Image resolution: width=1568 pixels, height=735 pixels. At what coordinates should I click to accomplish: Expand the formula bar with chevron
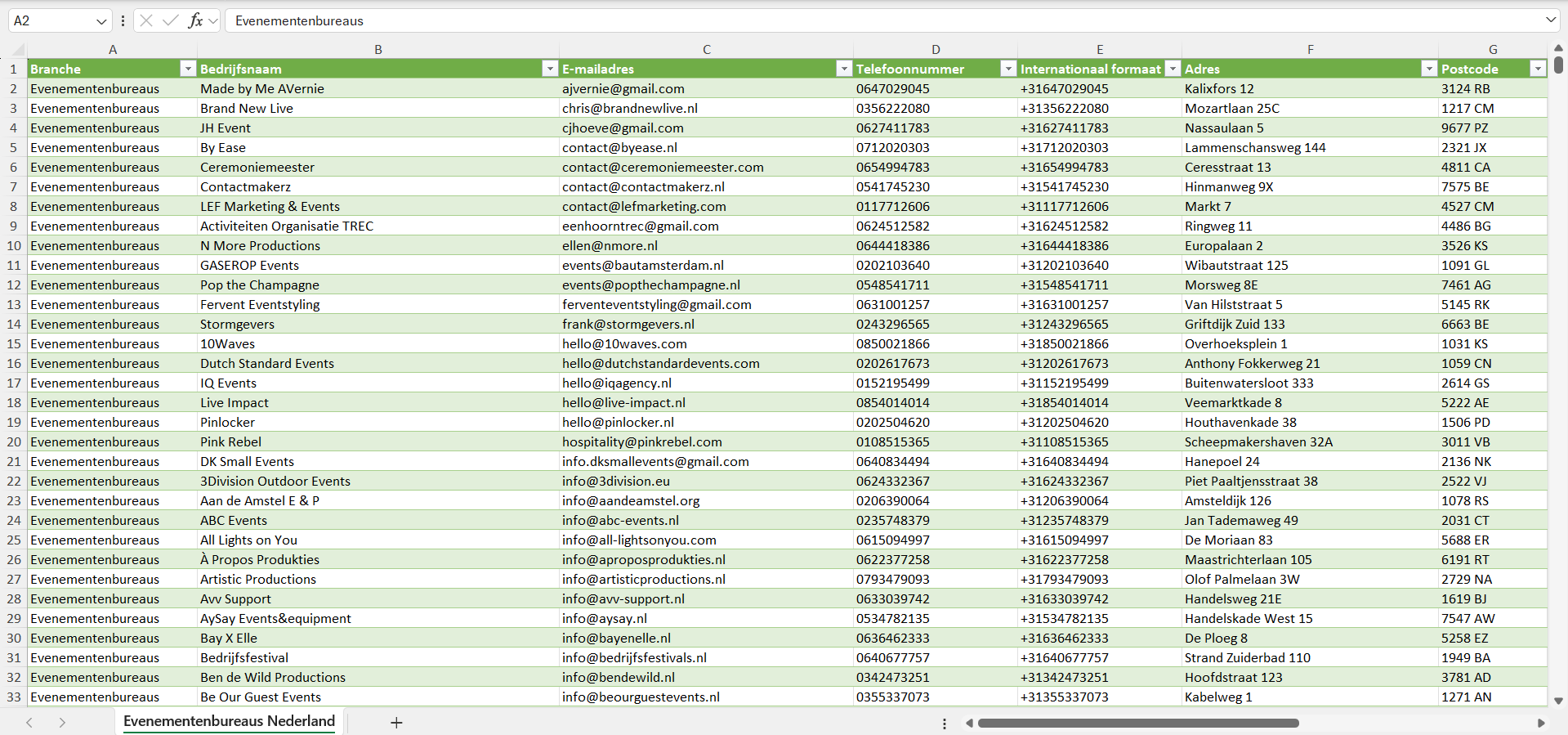[x=1550, y=20]
